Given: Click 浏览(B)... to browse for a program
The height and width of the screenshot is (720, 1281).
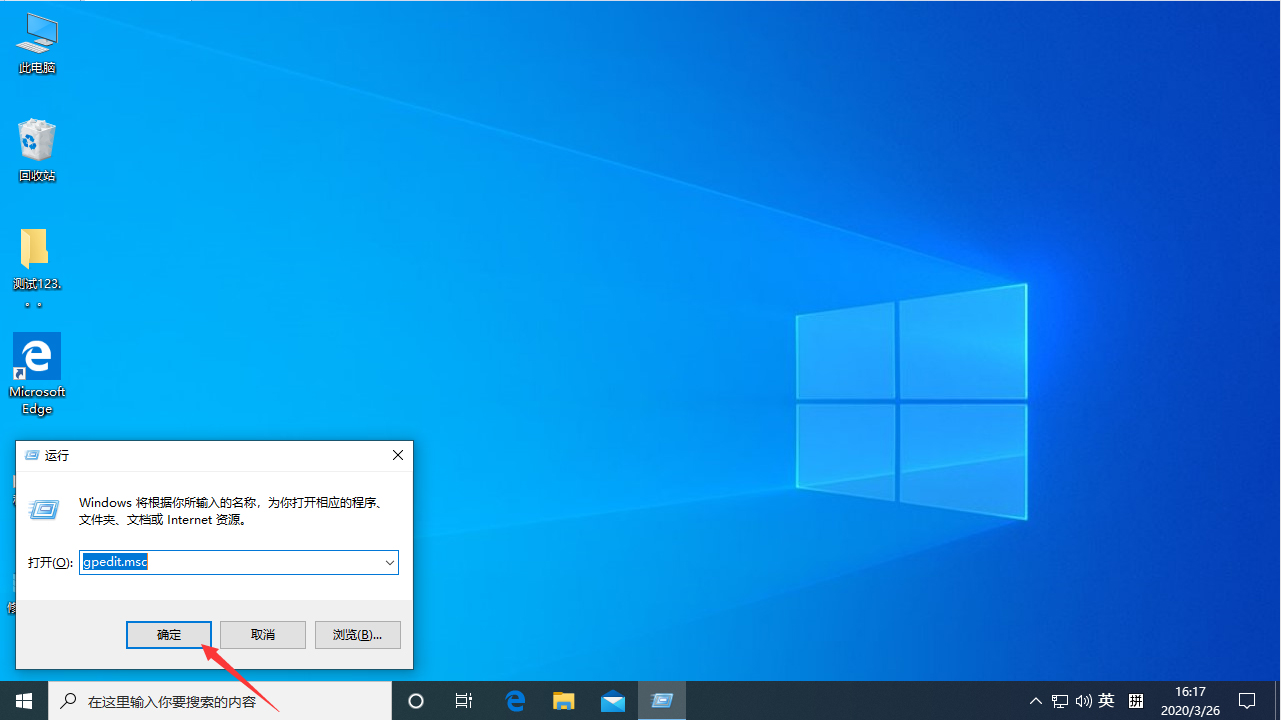Looking at the screenshot, I should click(x=357, y=634).
